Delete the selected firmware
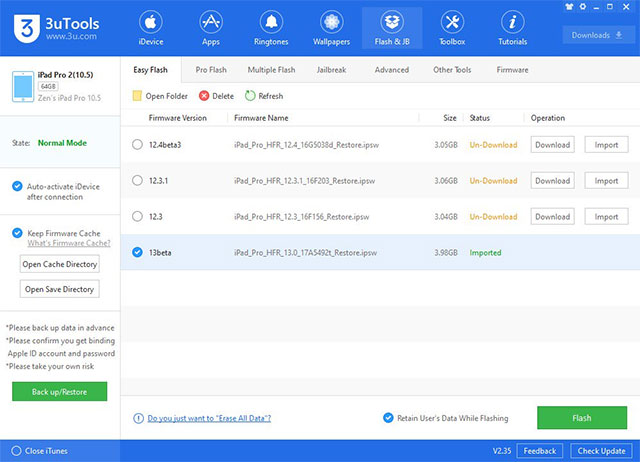Viewport: 640px width, 462px height. point(204,96)
